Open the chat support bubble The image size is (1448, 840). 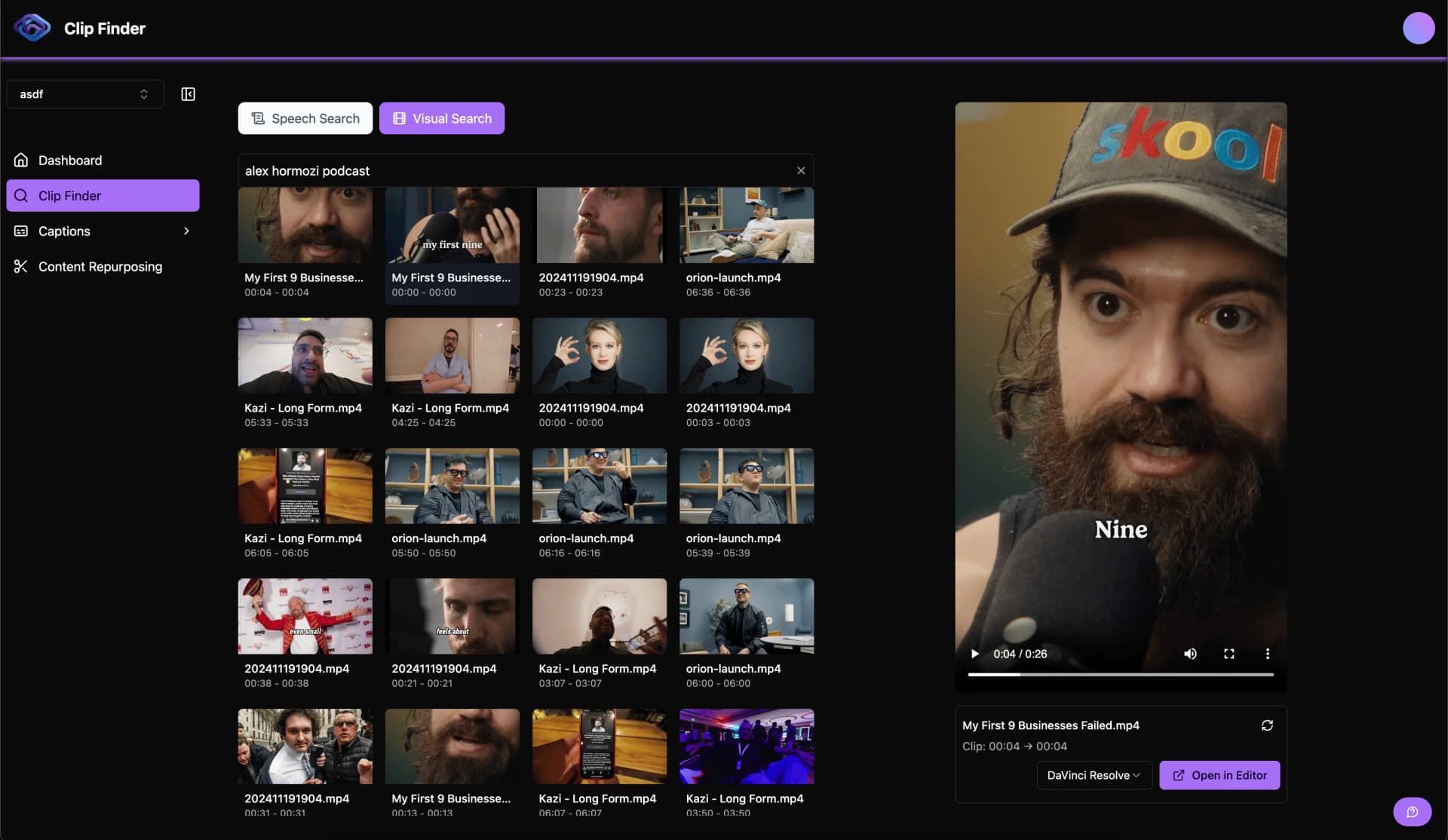(1412, 812)
